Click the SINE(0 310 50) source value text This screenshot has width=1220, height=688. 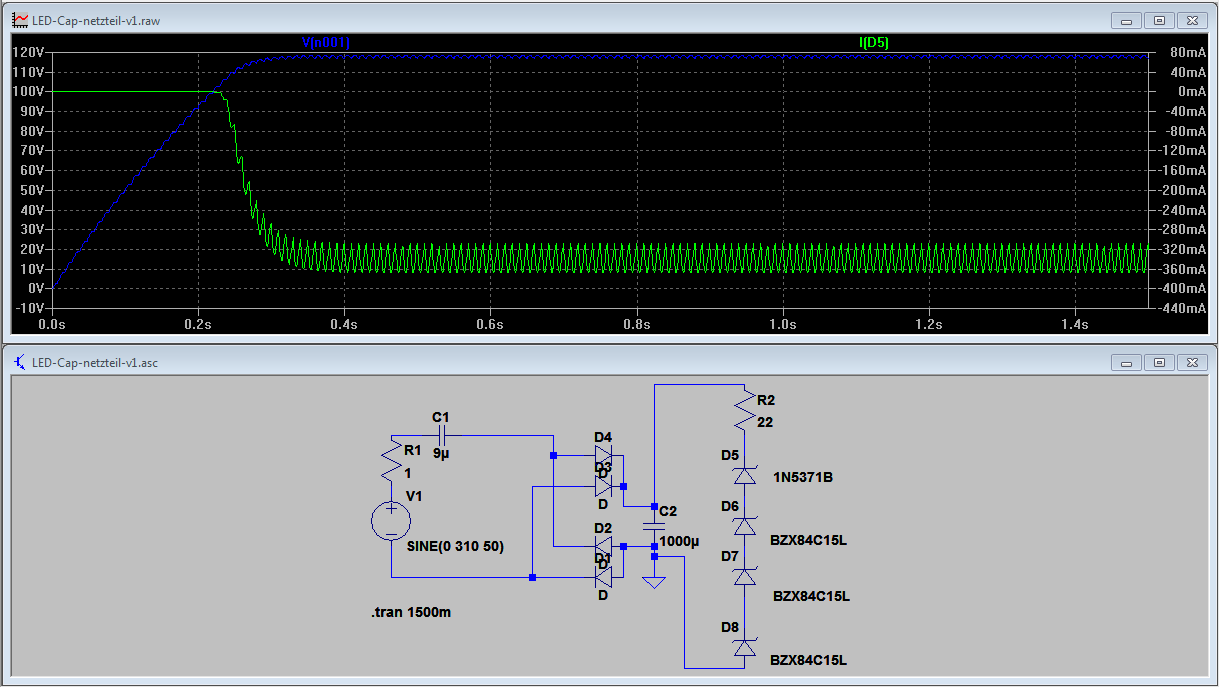pos(455,547)
